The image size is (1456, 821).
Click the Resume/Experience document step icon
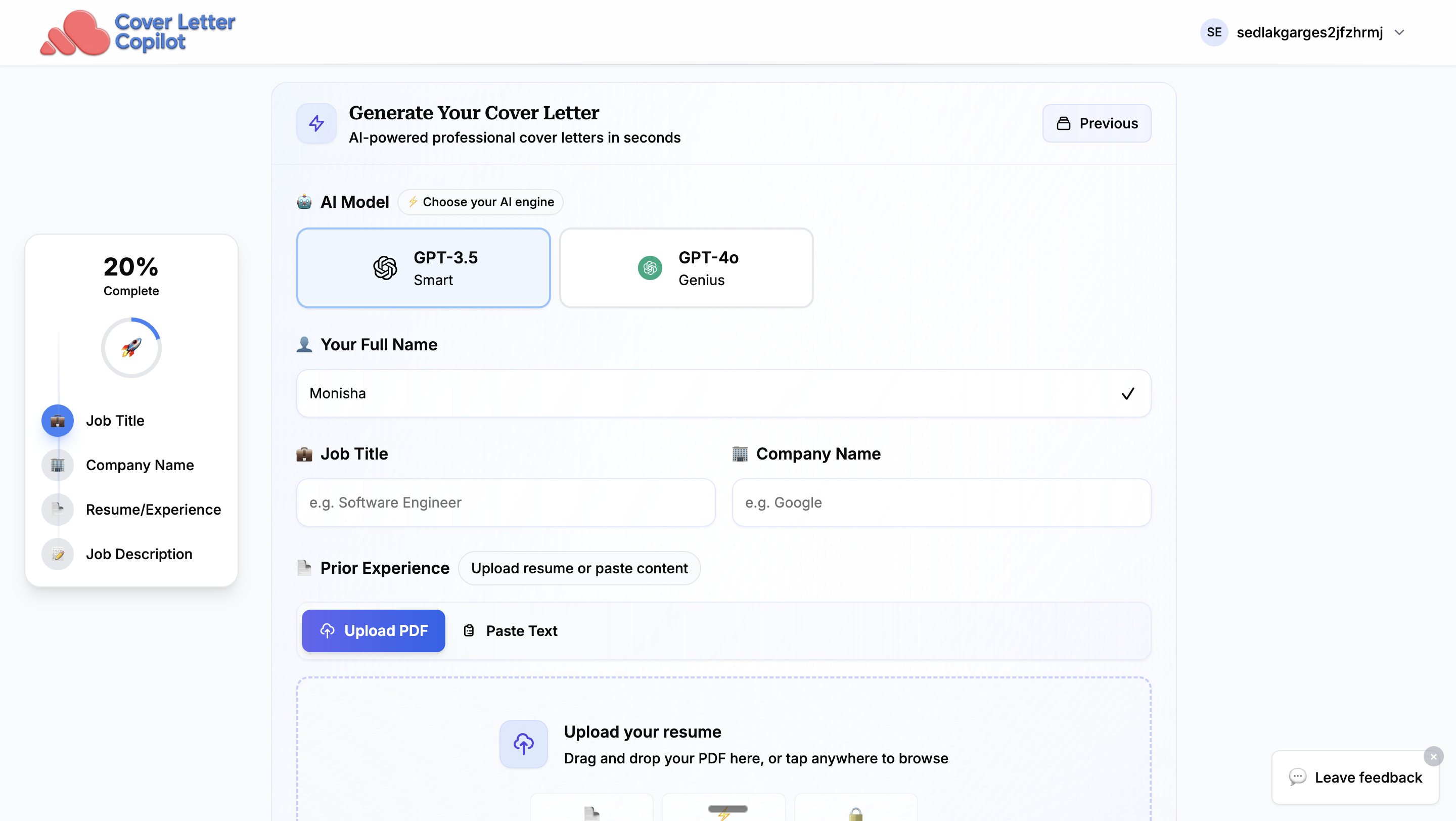(58, 510)
